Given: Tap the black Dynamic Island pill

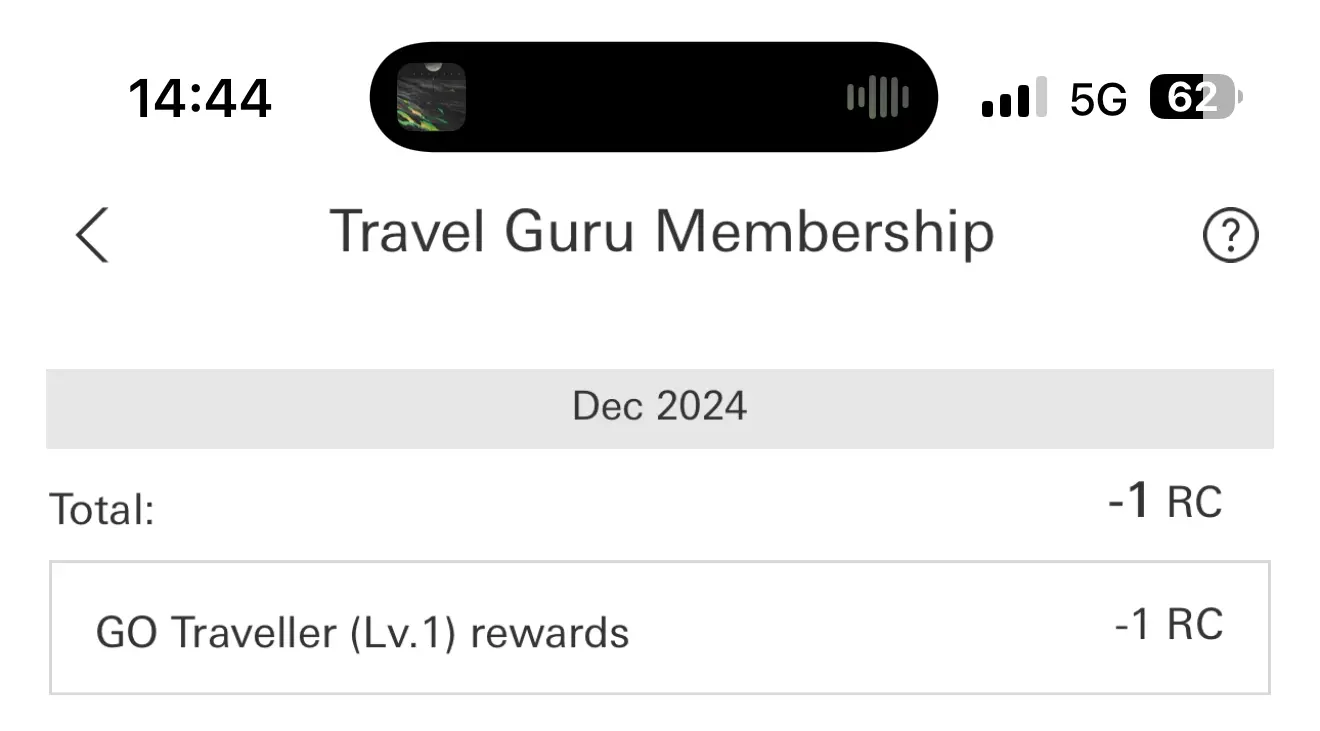Looking at the screenshot, I should (x=654, y=97).
